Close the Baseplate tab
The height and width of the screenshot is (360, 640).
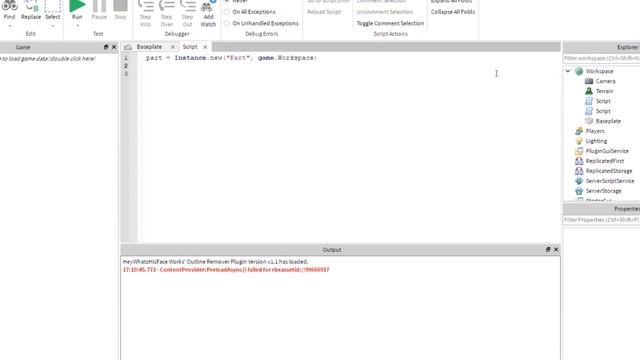click(173, 47)
